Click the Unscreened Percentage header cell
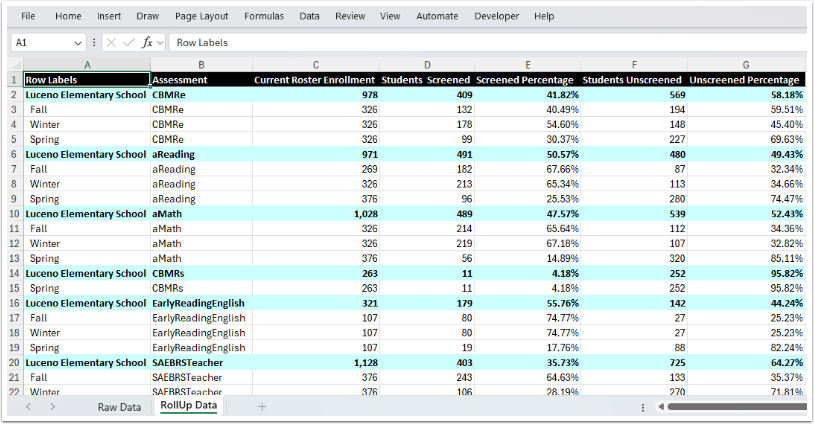This screenshot has height=424, width=814. tap(746, 79)
